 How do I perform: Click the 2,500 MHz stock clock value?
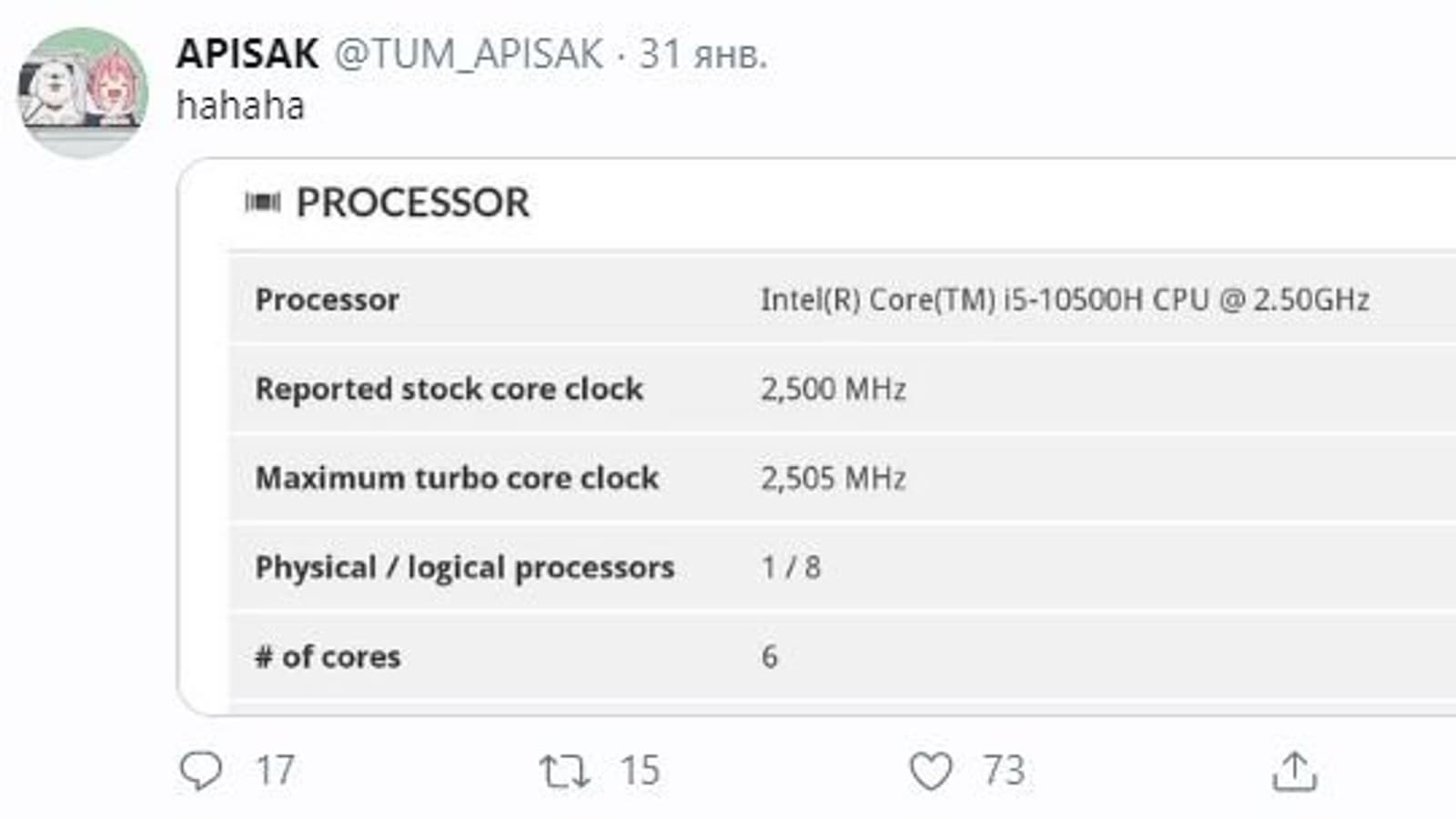click(x=834, y=389)
